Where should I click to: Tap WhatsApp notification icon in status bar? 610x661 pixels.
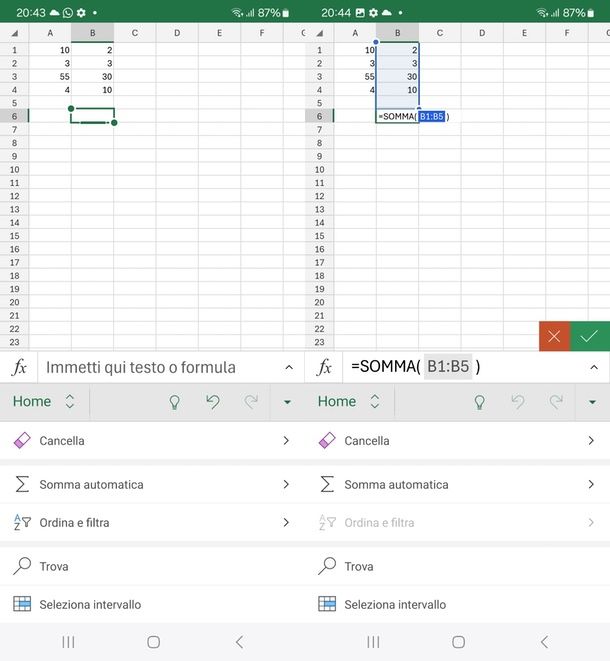68,13
